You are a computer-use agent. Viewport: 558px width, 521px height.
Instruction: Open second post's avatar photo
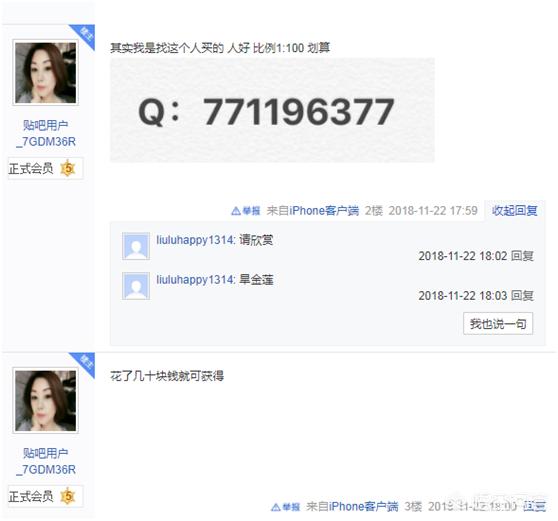[46, 400]
